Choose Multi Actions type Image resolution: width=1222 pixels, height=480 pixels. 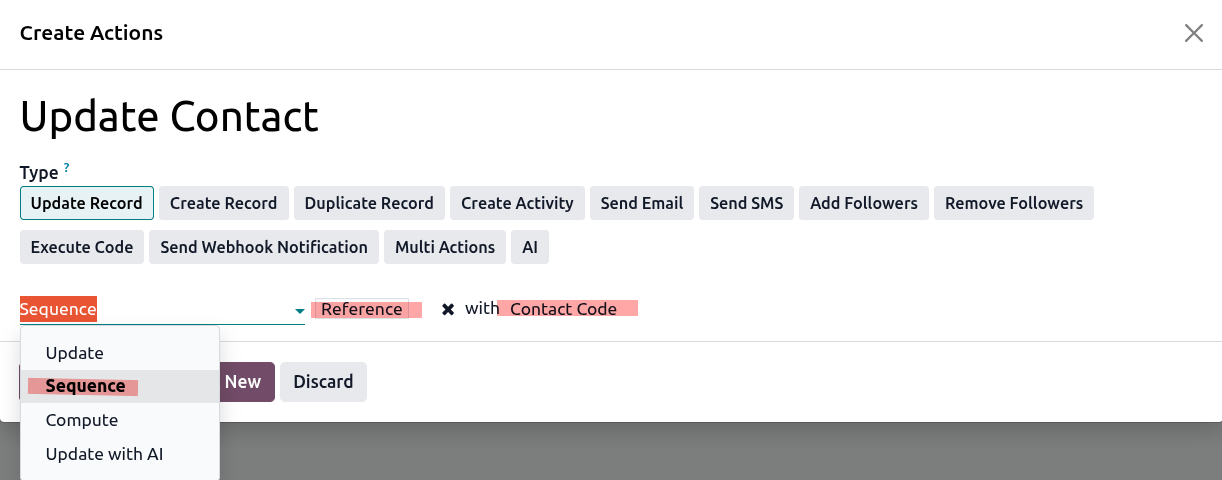[x=445, y=247]
